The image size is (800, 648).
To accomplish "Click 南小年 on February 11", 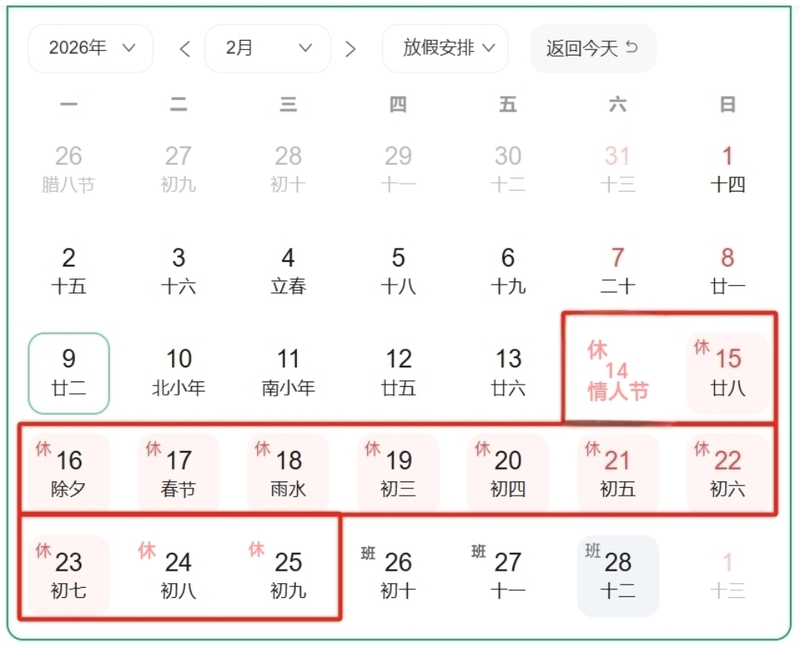I will 288,371.
